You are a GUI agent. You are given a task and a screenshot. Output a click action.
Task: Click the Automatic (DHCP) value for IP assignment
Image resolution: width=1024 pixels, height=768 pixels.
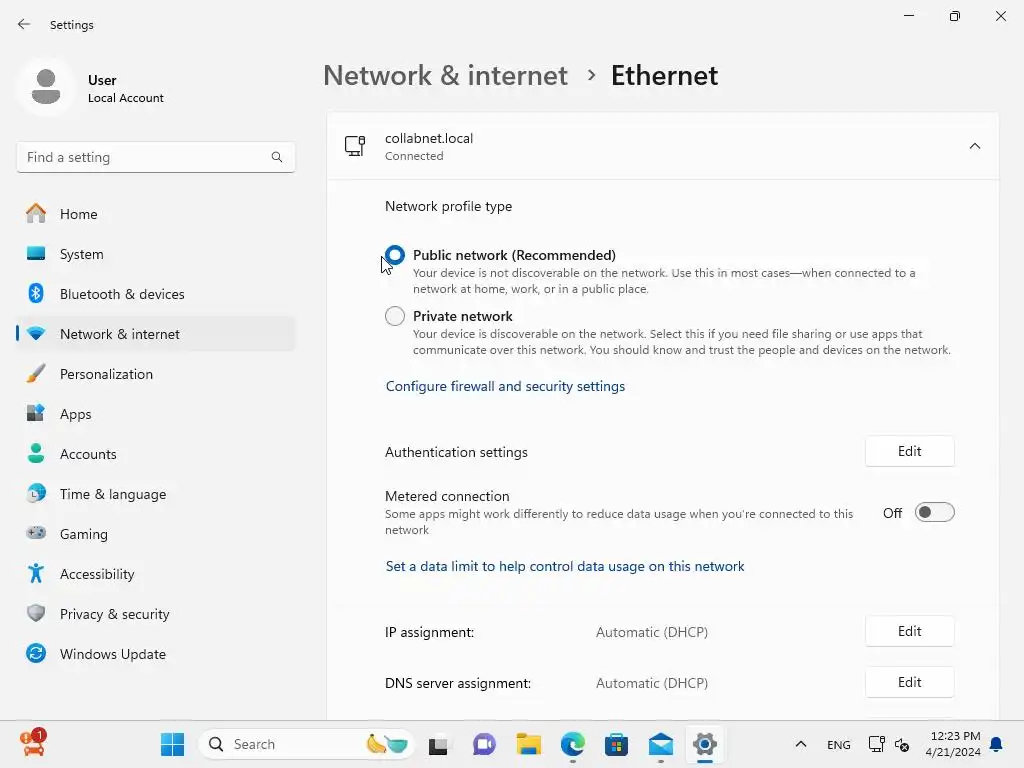tap(652, 632)
